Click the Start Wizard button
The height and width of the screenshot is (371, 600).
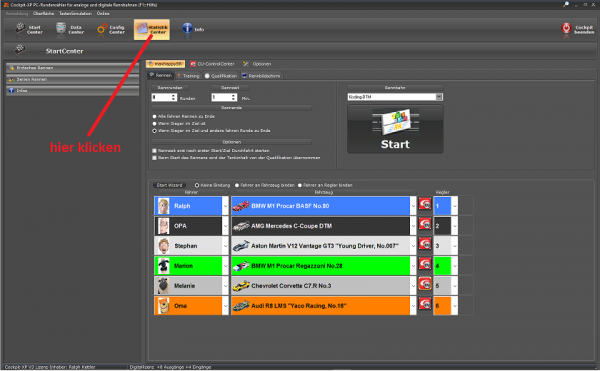(170, 185)
